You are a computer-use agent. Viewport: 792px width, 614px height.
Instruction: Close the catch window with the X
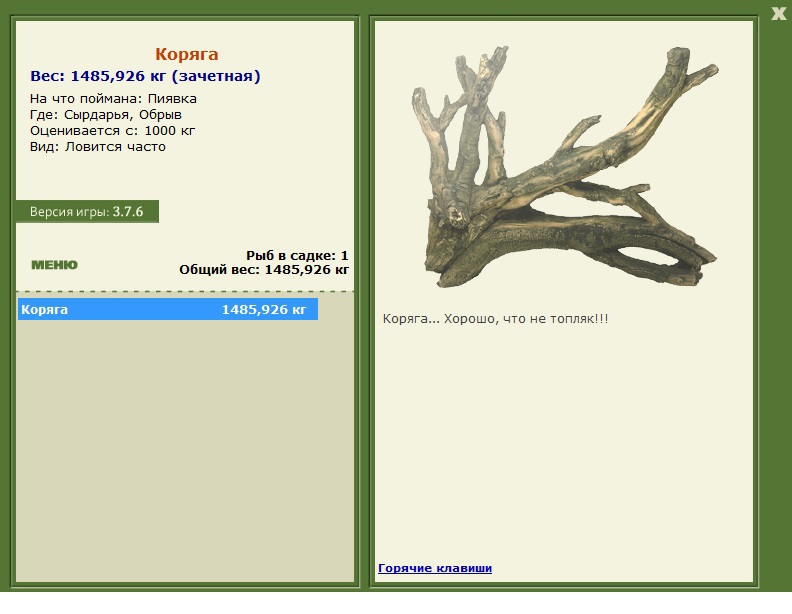click(778, 14)
